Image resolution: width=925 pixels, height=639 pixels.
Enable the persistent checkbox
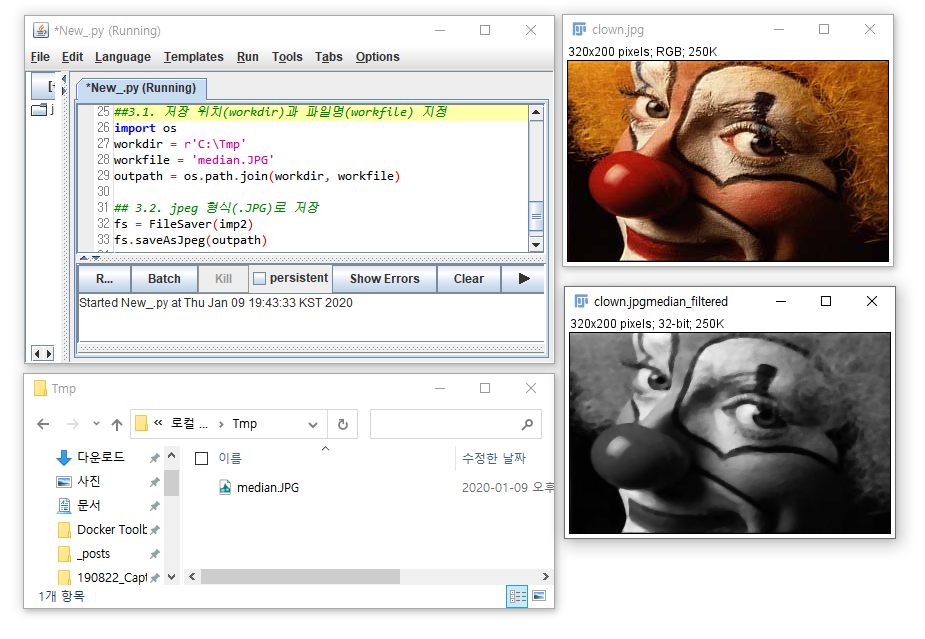coord(259,279)
